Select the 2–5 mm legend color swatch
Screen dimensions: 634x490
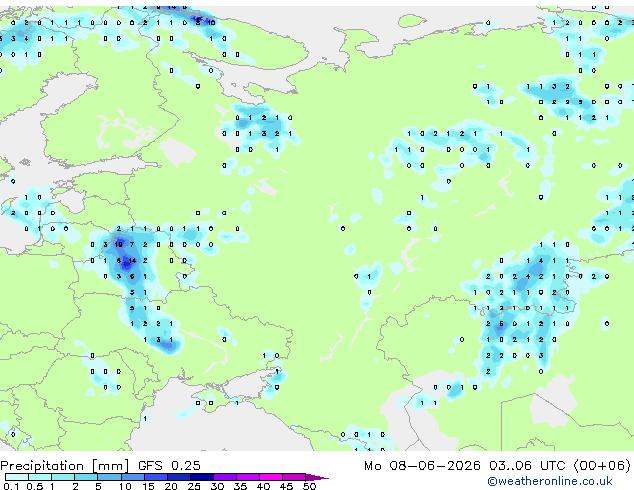tap(86, 477)
